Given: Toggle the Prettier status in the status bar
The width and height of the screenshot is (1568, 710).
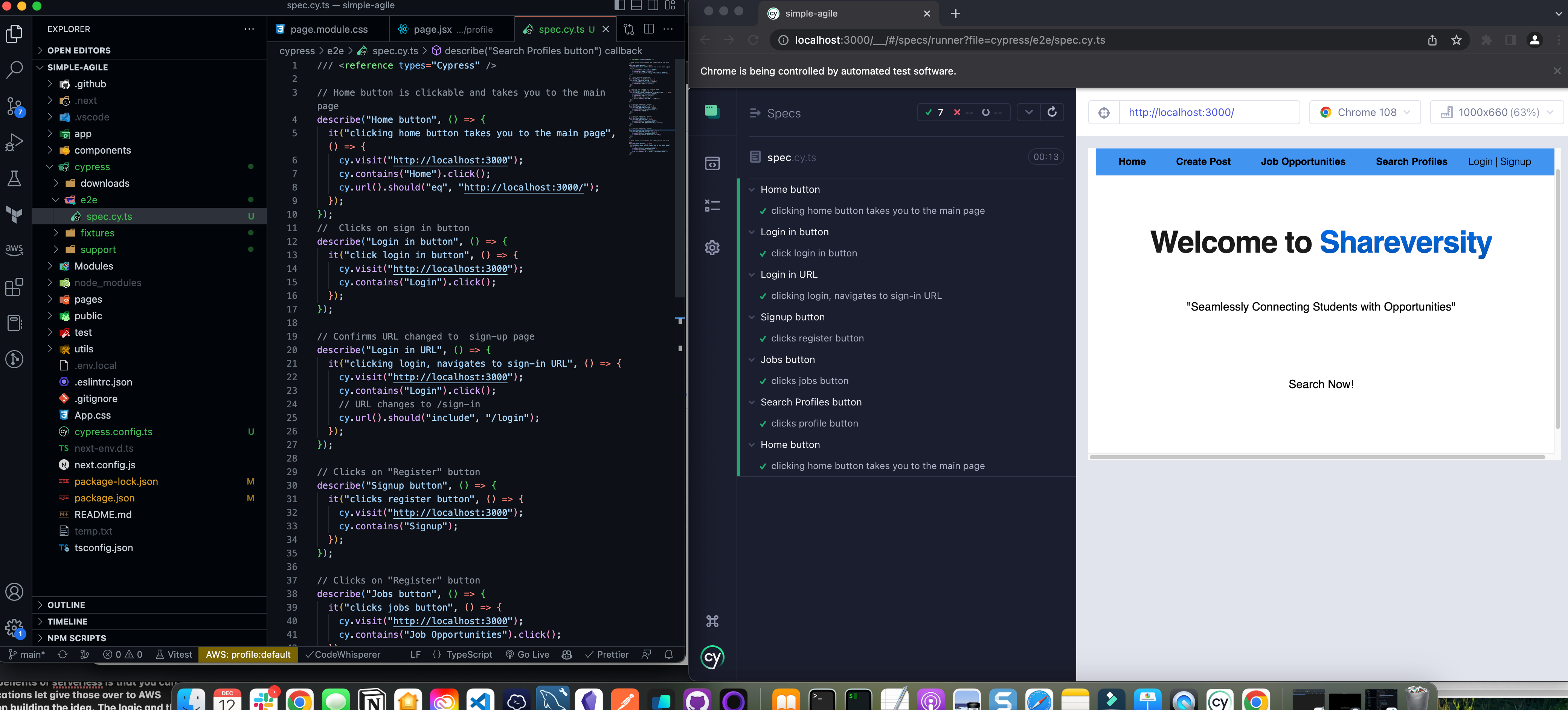Looking at the screenshot, I should click(607, 655).
